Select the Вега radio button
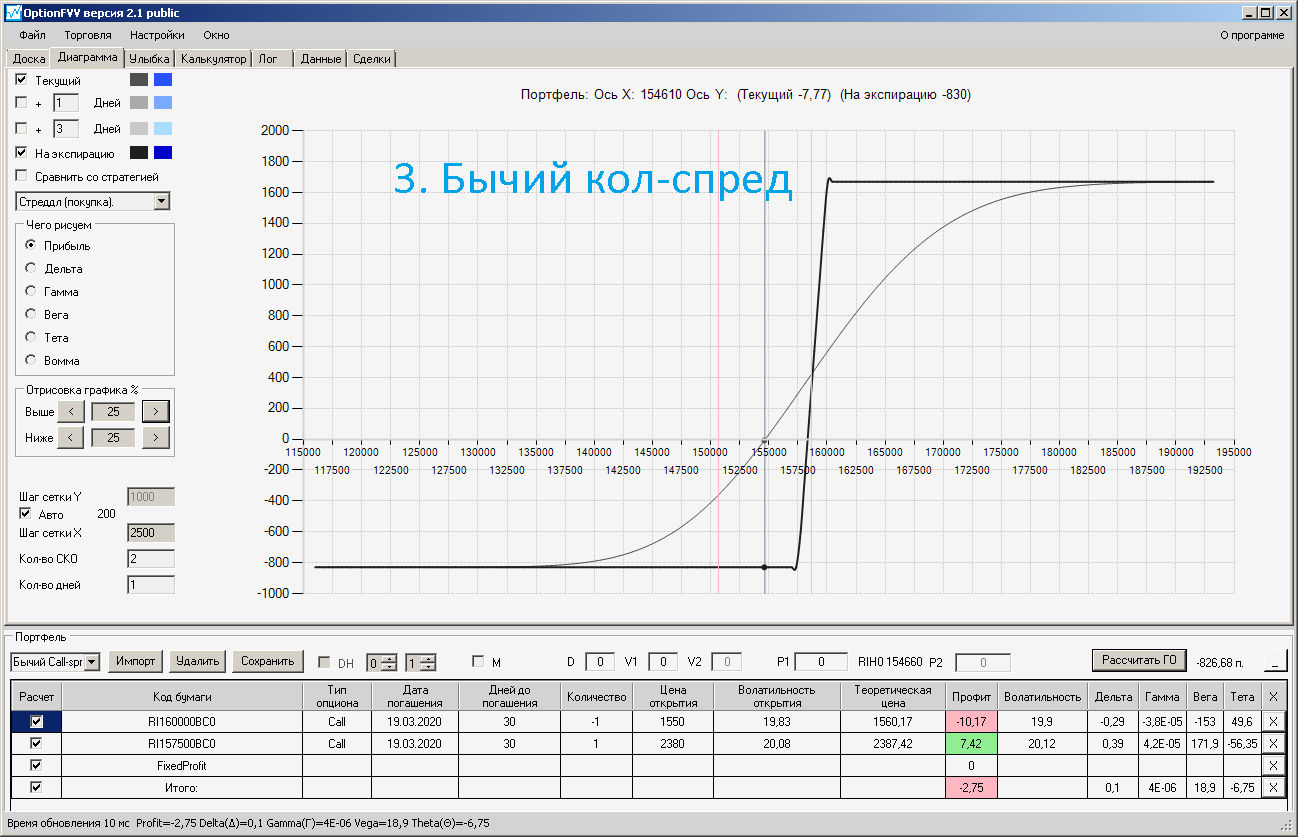 [31, 315]
